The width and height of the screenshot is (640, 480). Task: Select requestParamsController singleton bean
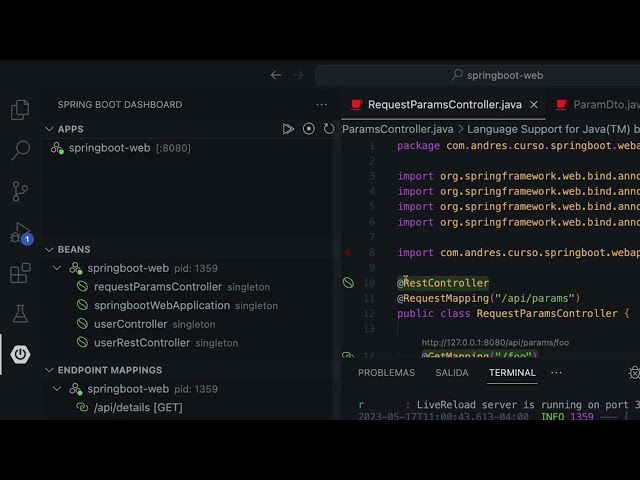pos(188,287)
